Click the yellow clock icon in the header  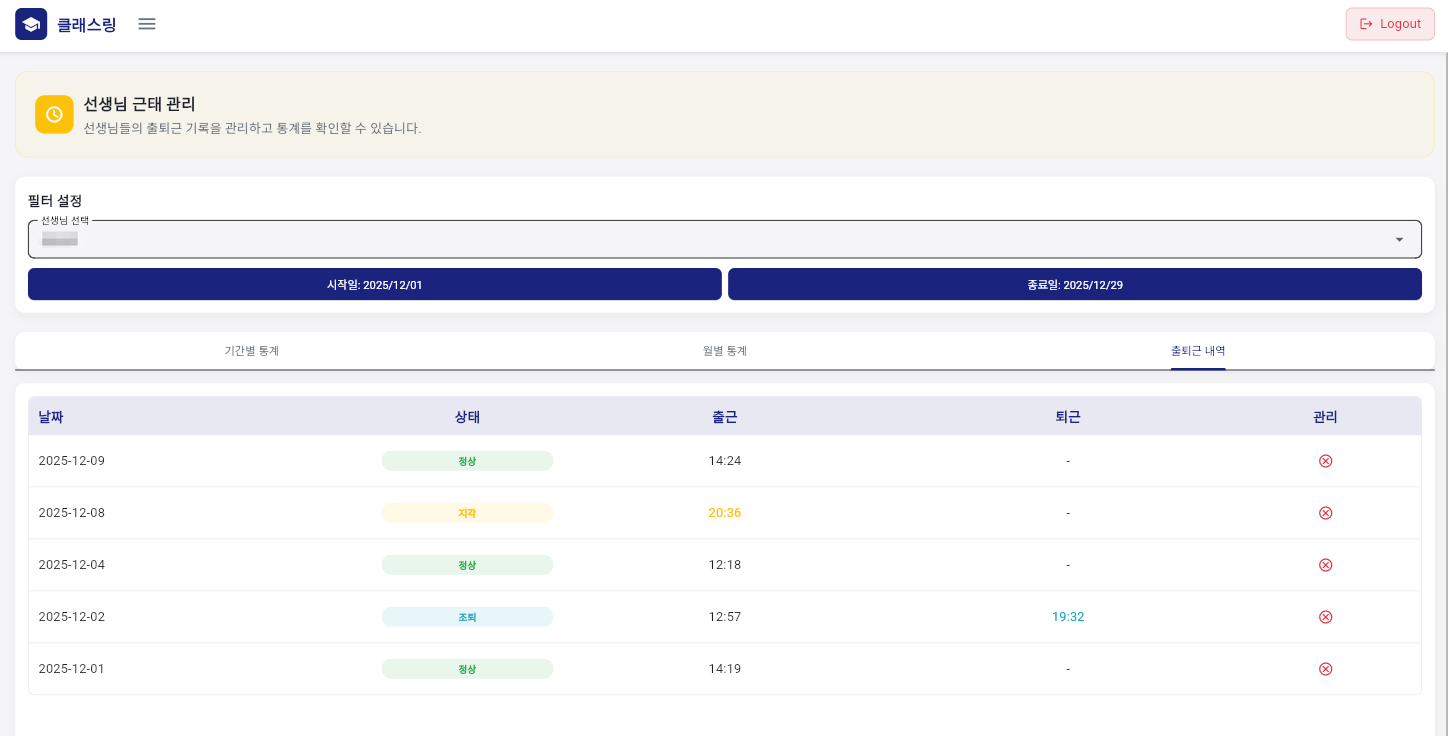pyautogui.click(x=54, y=114)
